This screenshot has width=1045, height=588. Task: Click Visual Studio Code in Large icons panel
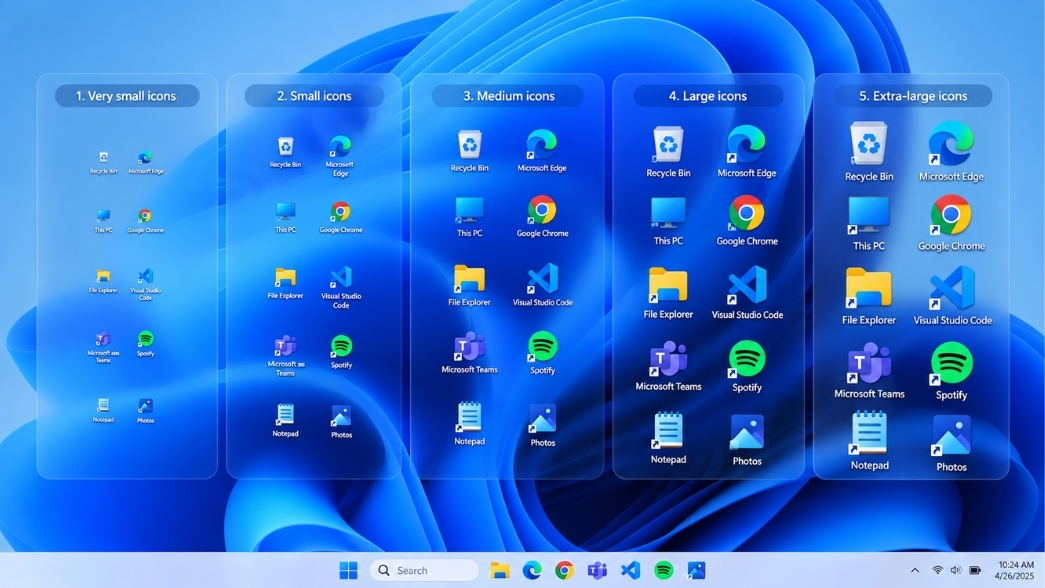tap(747, 293)
